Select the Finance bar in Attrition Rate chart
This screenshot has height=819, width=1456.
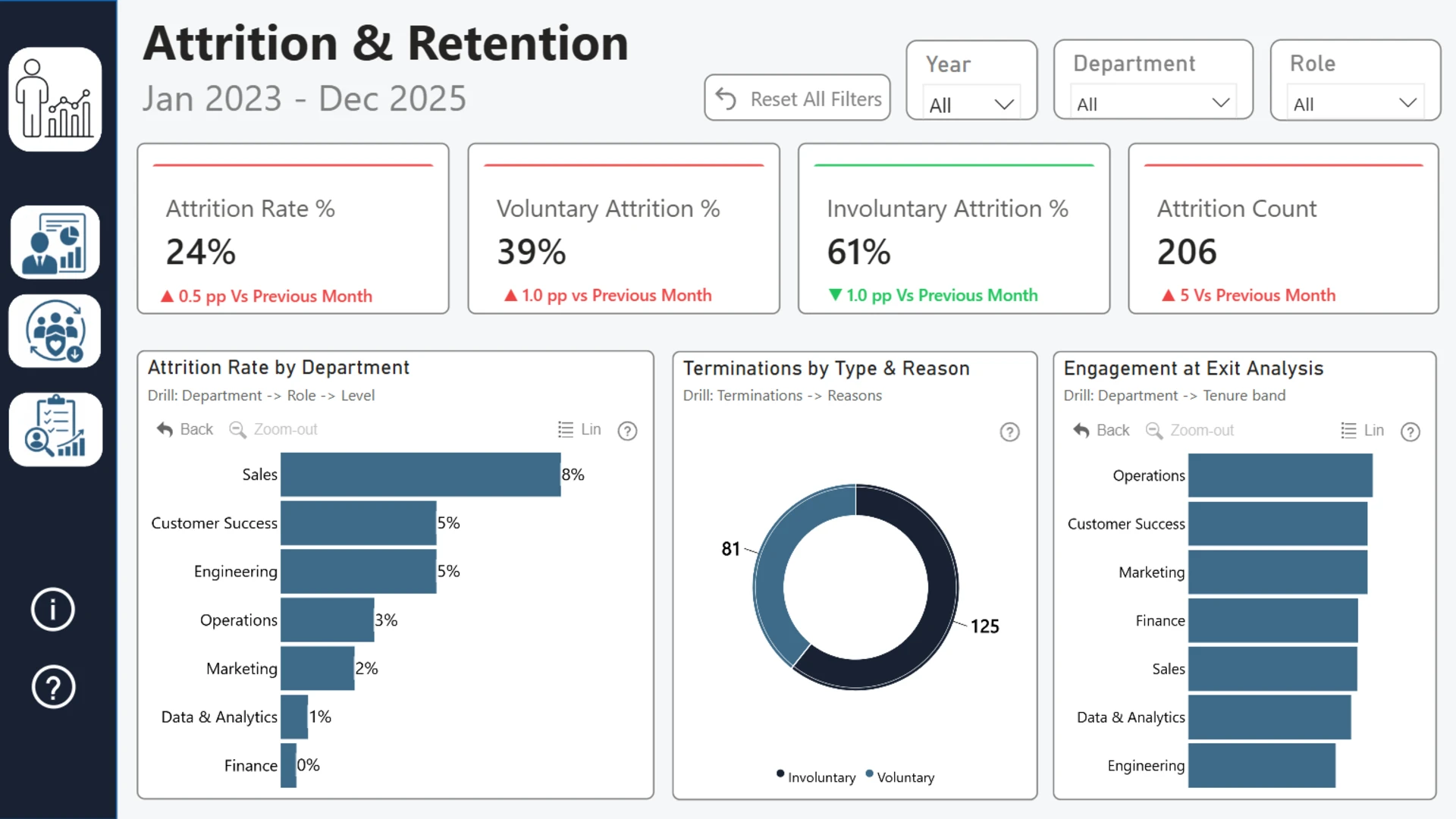(x=288, y=765)
